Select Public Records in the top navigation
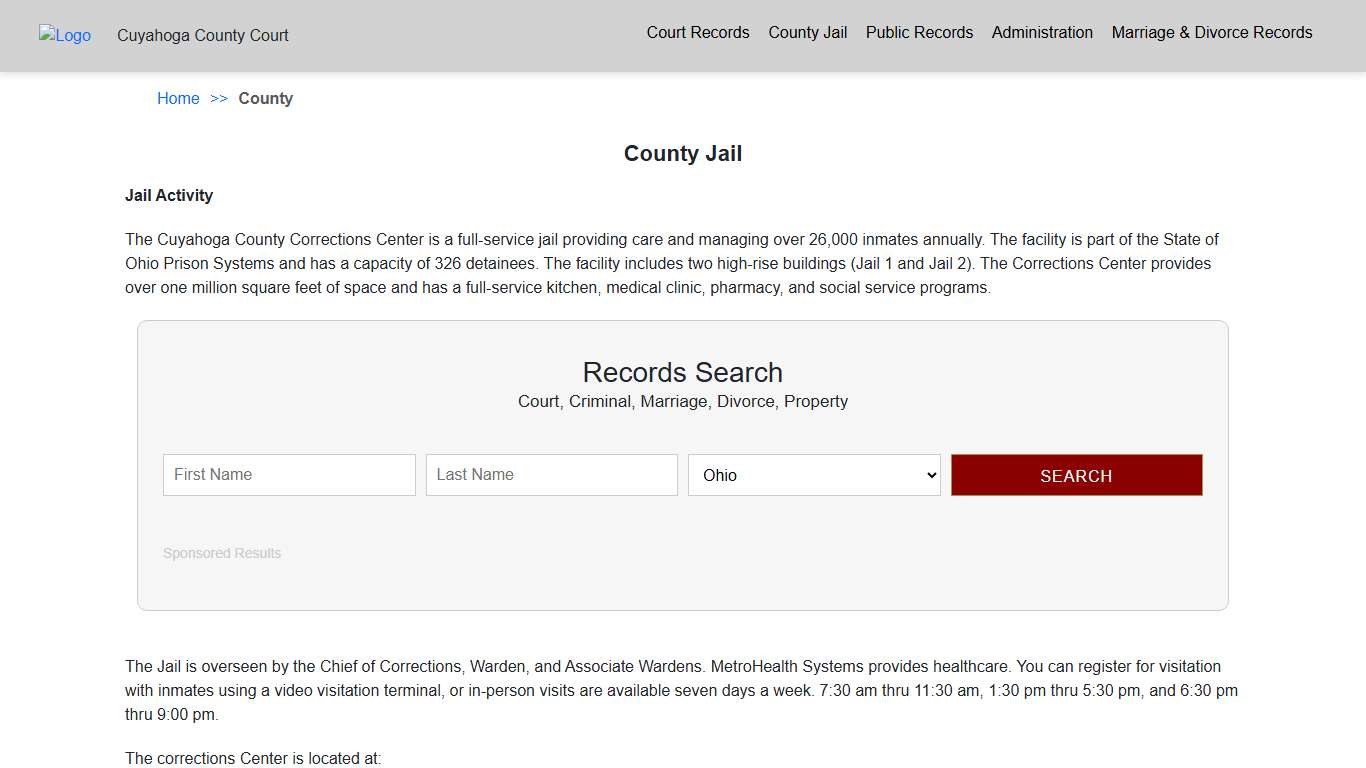Screen dimensions: 1366x768 click(x=919, y=32)
